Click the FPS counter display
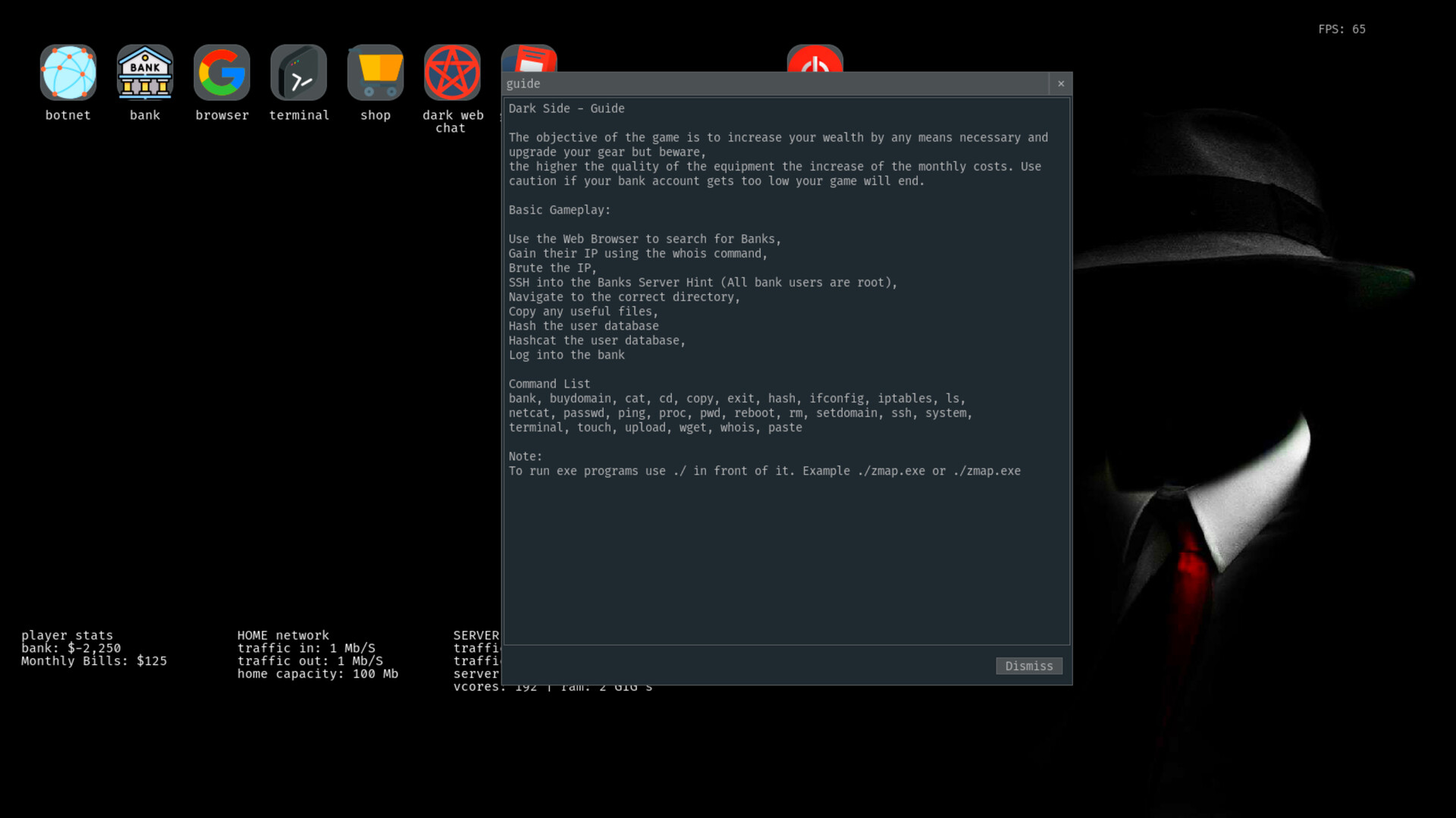The height and width of the screenshot is (818, 1456). (1341, 30)
